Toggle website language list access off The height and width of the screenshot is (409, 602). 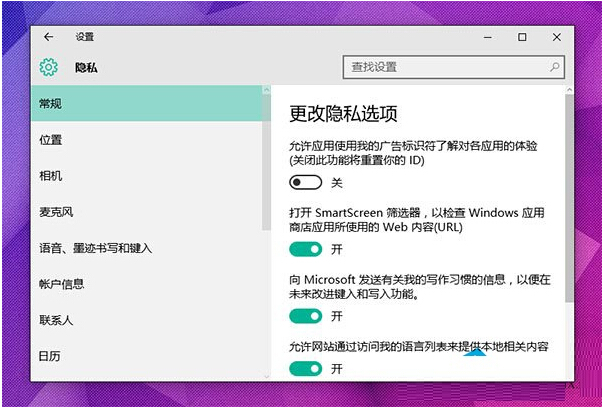point(306,369)
